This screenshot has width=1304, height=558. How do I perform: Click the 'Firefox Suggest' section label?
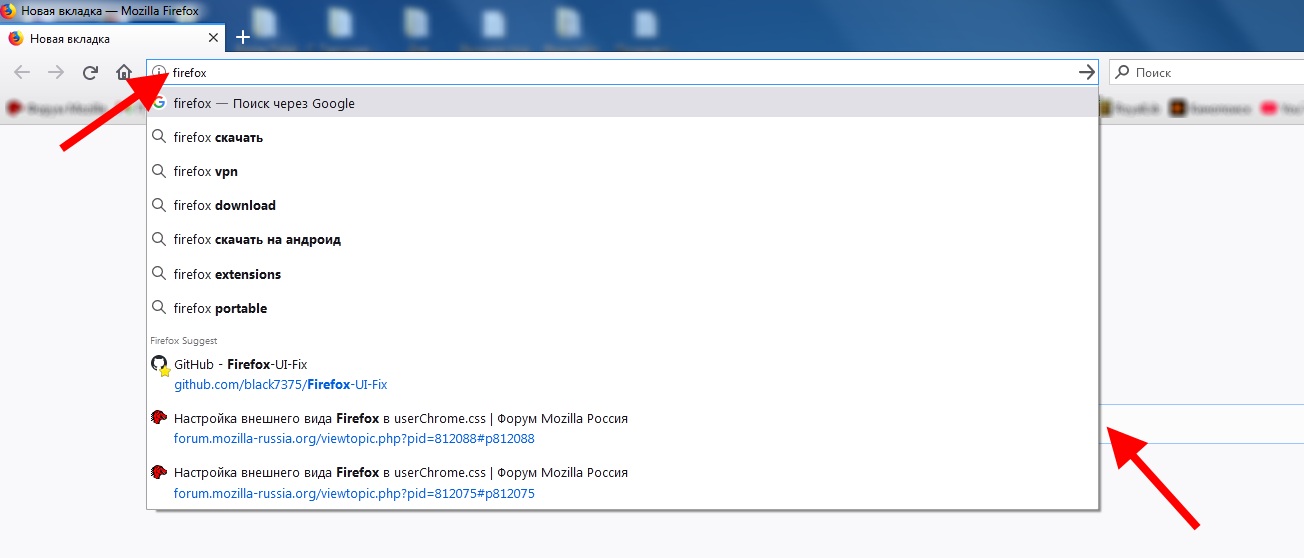[183, 341]
